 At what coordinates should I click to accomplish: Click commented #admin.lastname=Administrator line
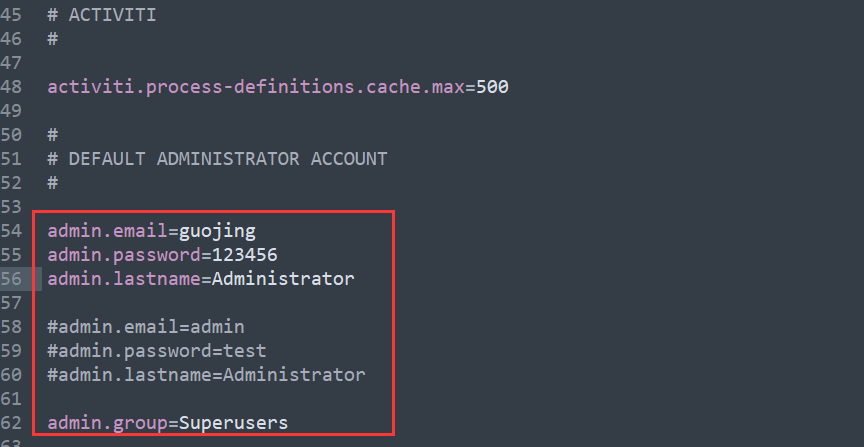pyautogui.click(x=206, y=375)
